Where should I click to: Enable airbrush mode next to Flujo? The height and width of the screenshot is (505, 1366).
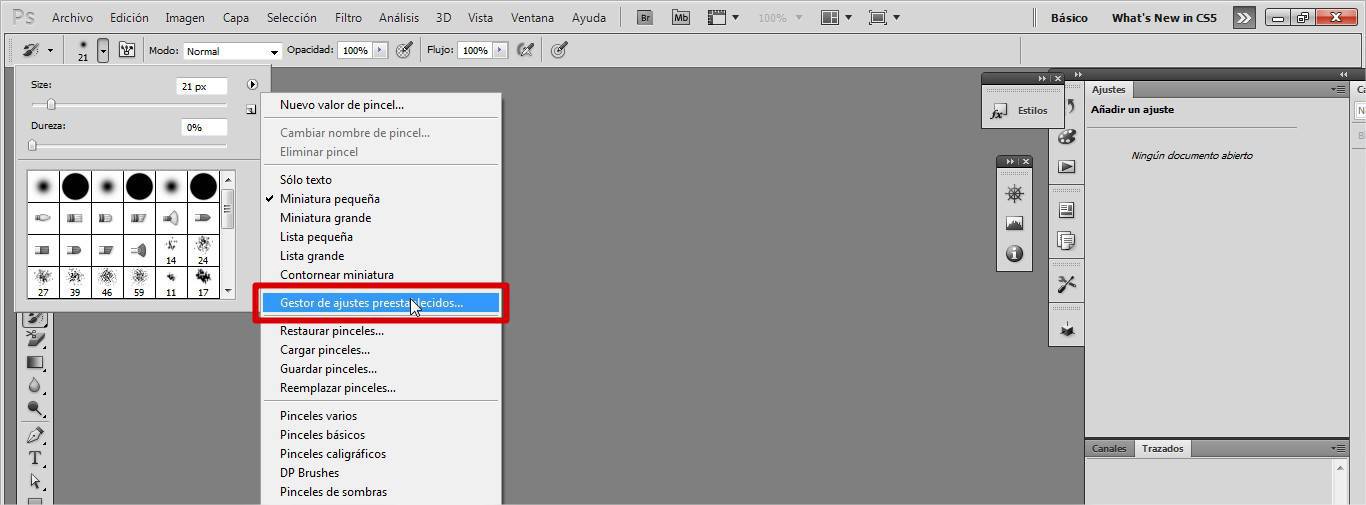526,50
